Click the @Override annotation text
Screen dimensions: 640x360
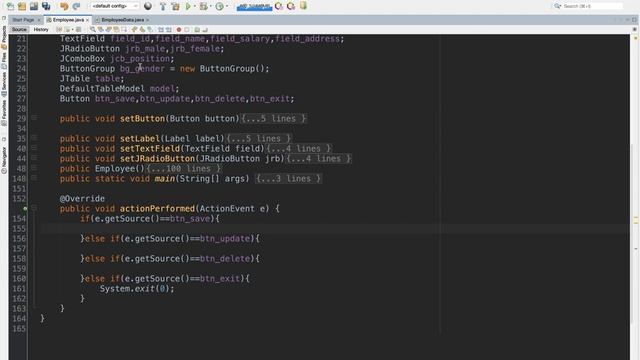pos(82,198)
